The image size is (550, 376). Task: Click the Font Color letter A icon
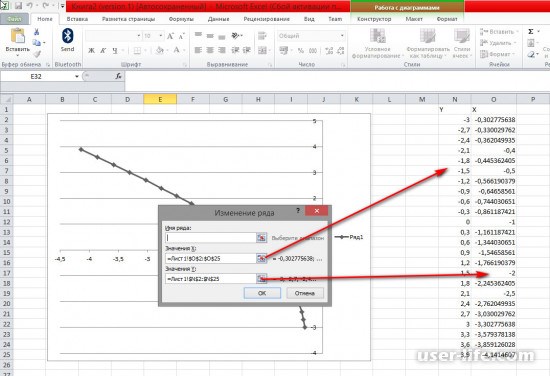coord(176,51)
